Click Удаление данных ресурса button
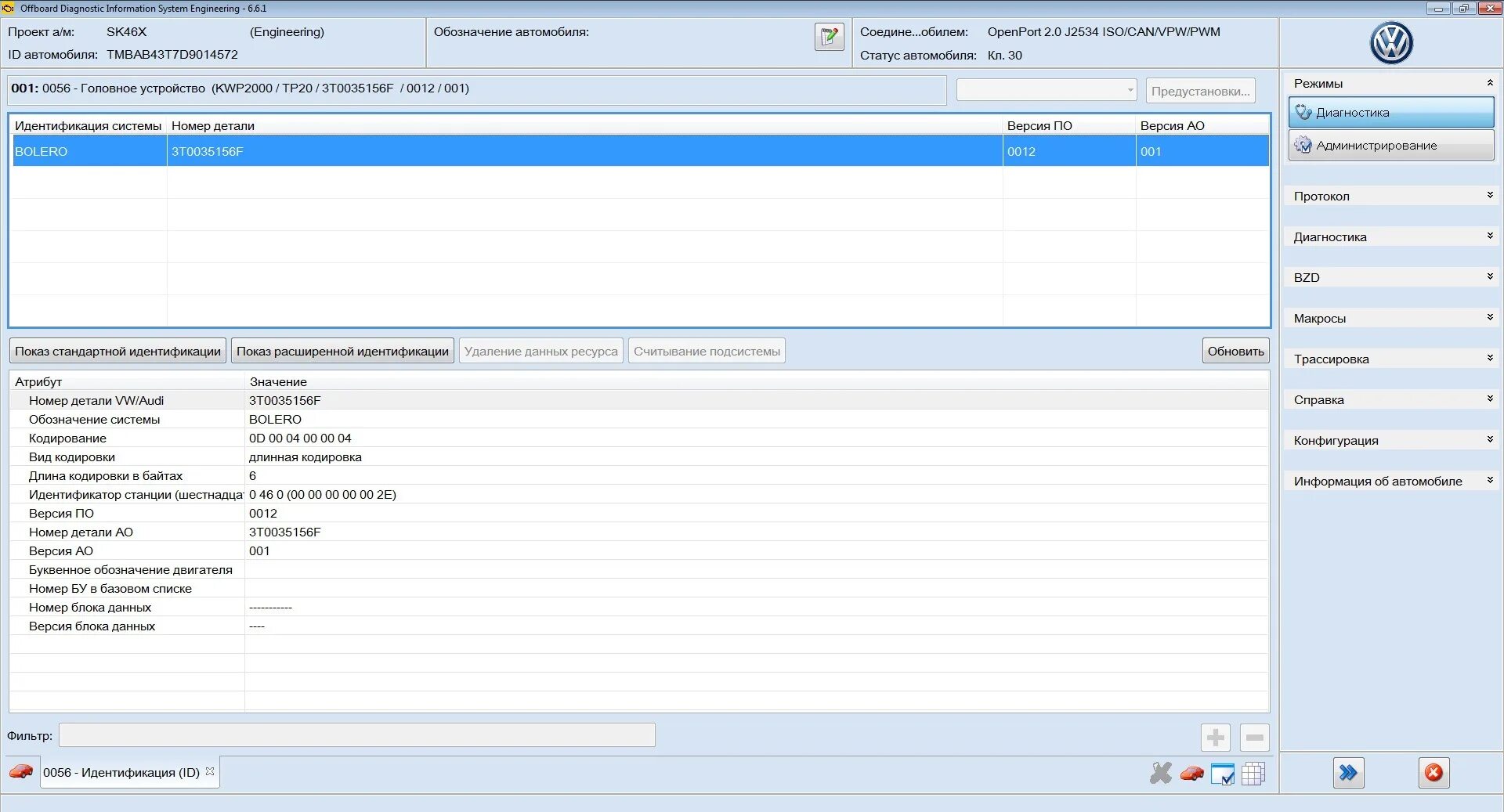The image size is (1504, 812). [x=540, y=351]
